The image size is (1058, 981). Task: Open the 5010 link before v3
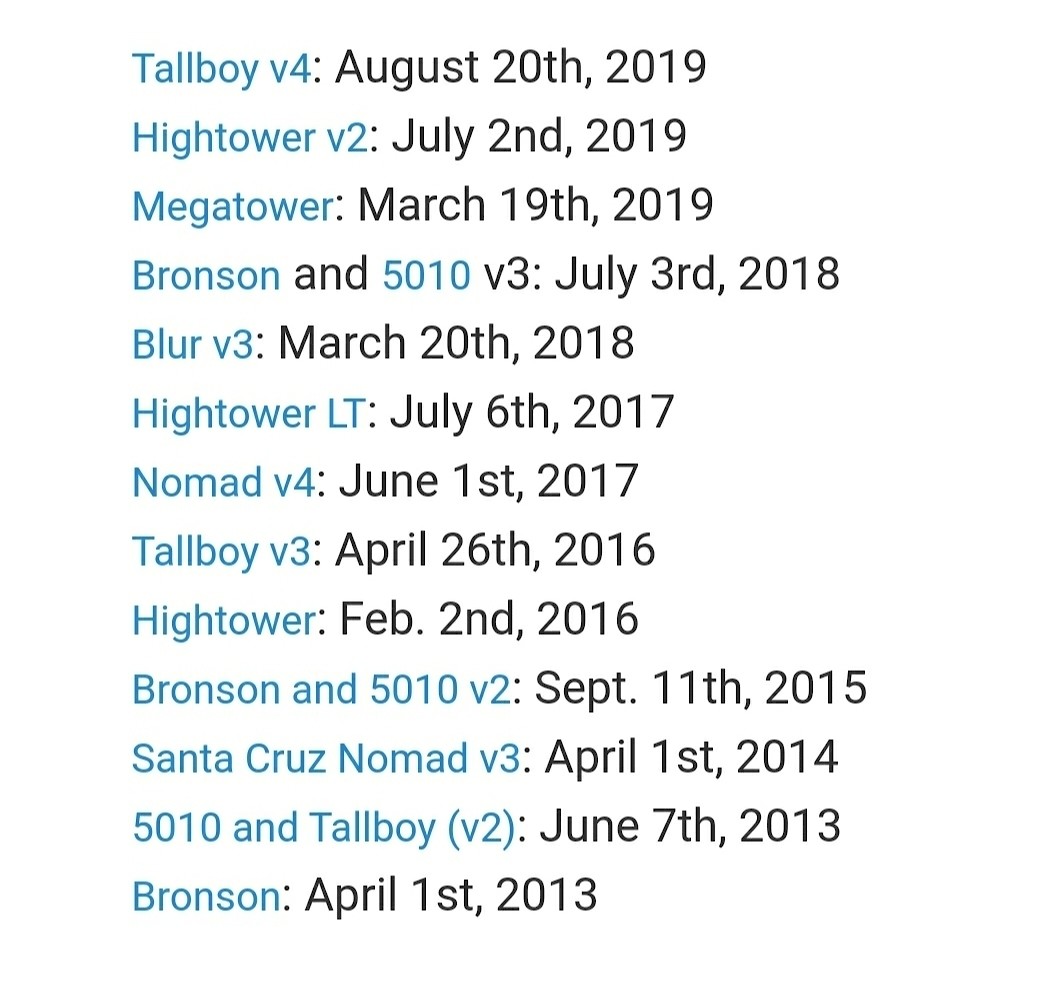click(x=426, y=276)
